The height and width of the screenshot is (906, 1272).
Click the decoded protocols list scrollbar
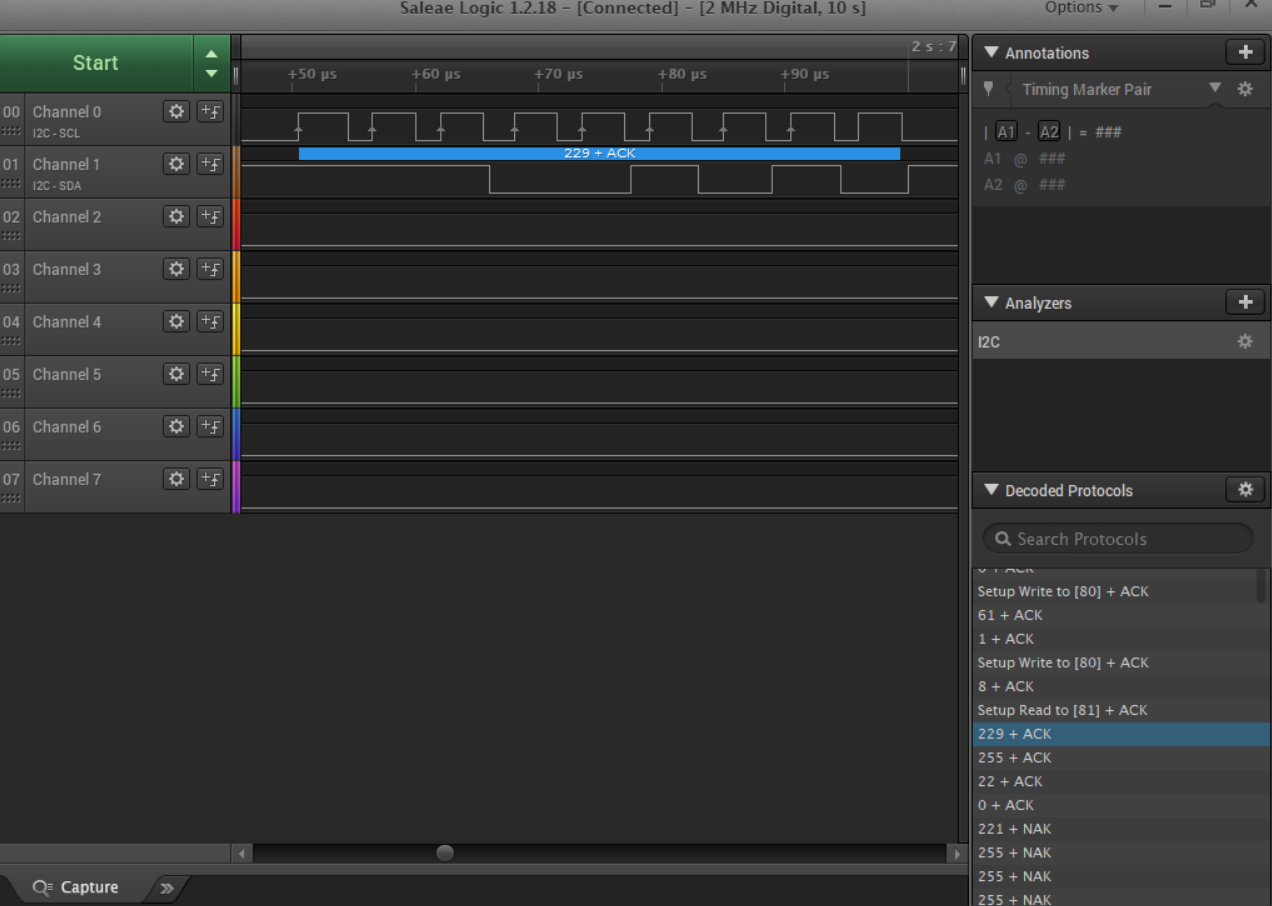point(1260,585)
